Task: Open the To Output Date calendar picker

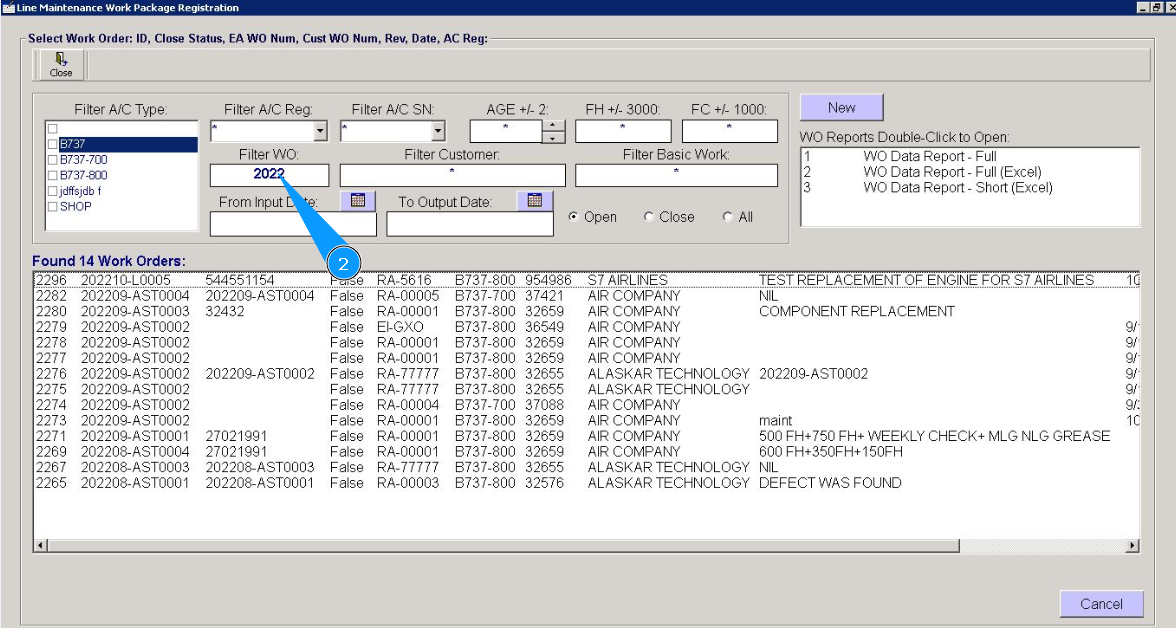Action: coord(535,201)
